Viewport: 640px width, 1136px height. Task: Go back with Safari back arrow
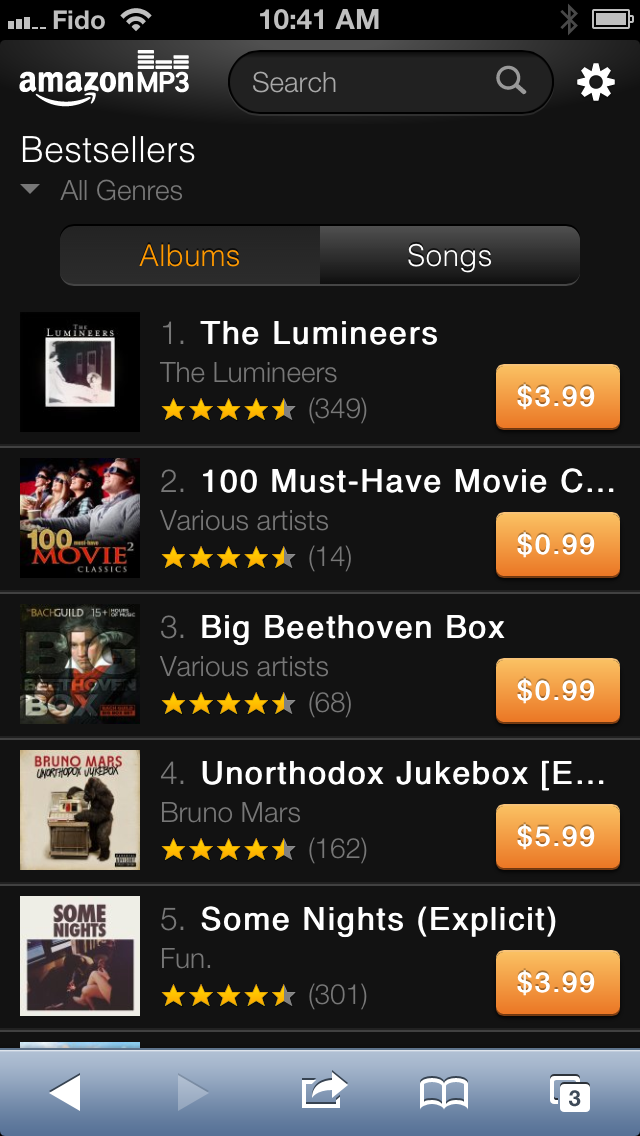pyautogui.click(x=65, y=1093)
